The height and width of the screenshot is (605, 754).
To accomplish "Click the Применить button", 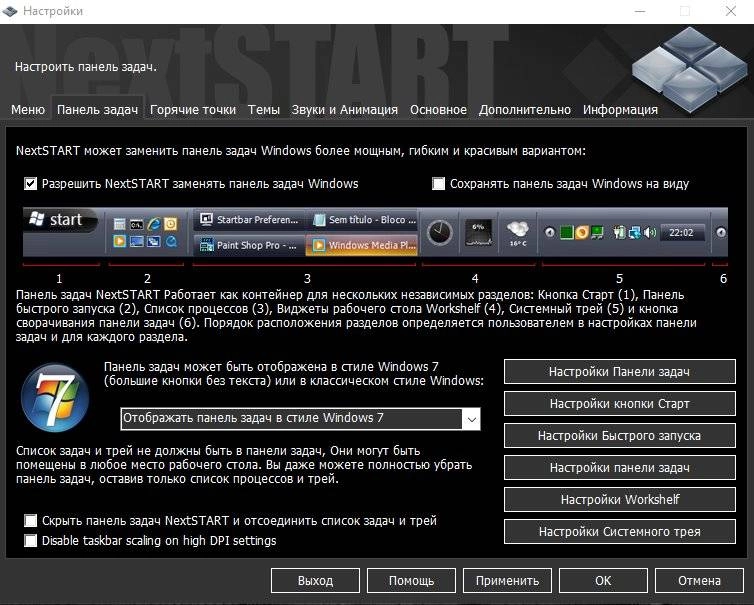I will (507, 581).
